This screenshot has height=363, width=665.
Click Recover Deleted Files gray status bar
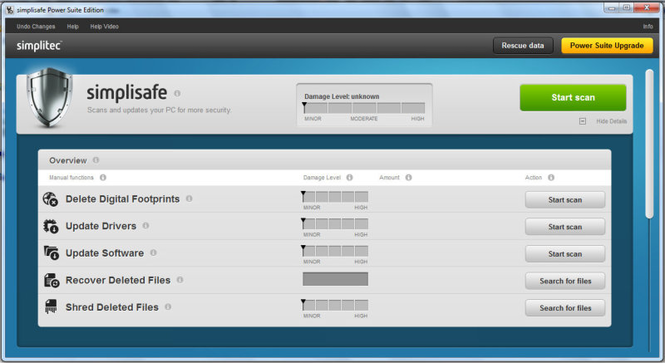(x=335, y=279)
